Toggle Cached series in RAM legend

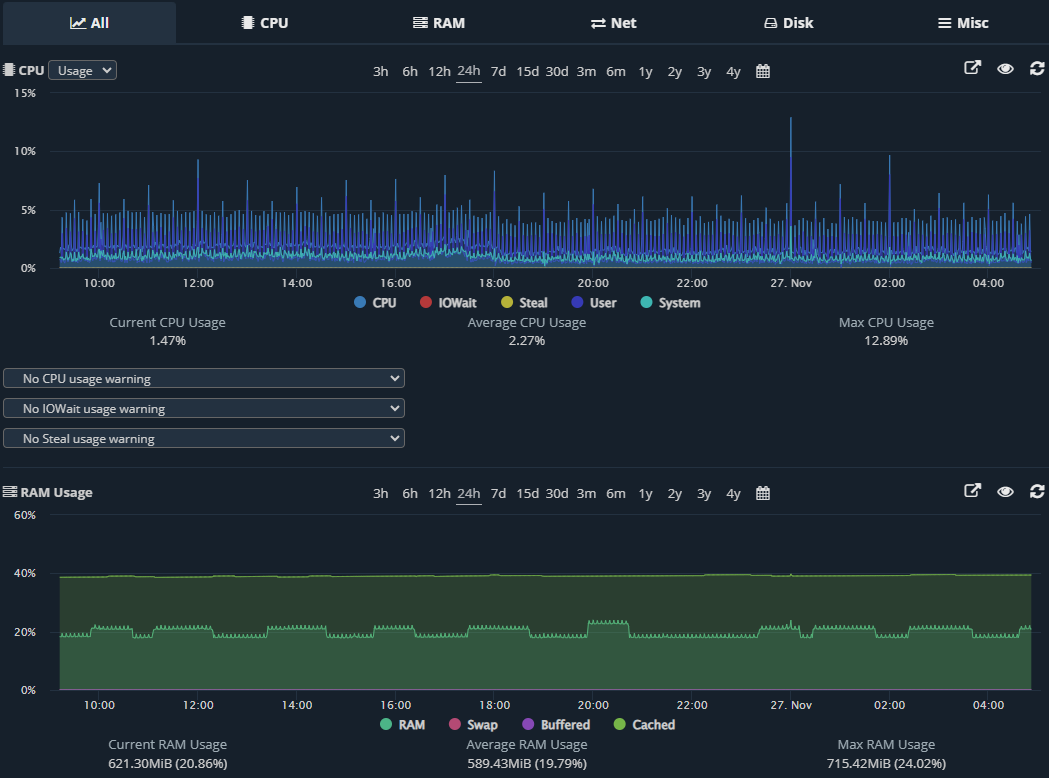coord(653,724)
